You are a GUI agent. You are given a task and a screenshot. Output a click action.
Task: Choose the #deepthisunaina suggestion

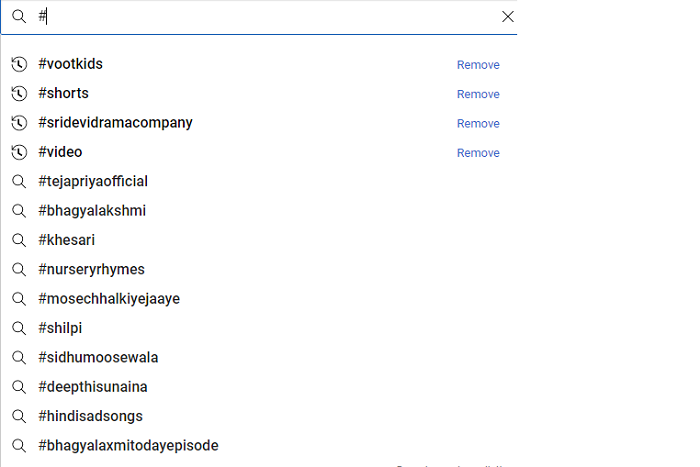(x=93, y=387)
